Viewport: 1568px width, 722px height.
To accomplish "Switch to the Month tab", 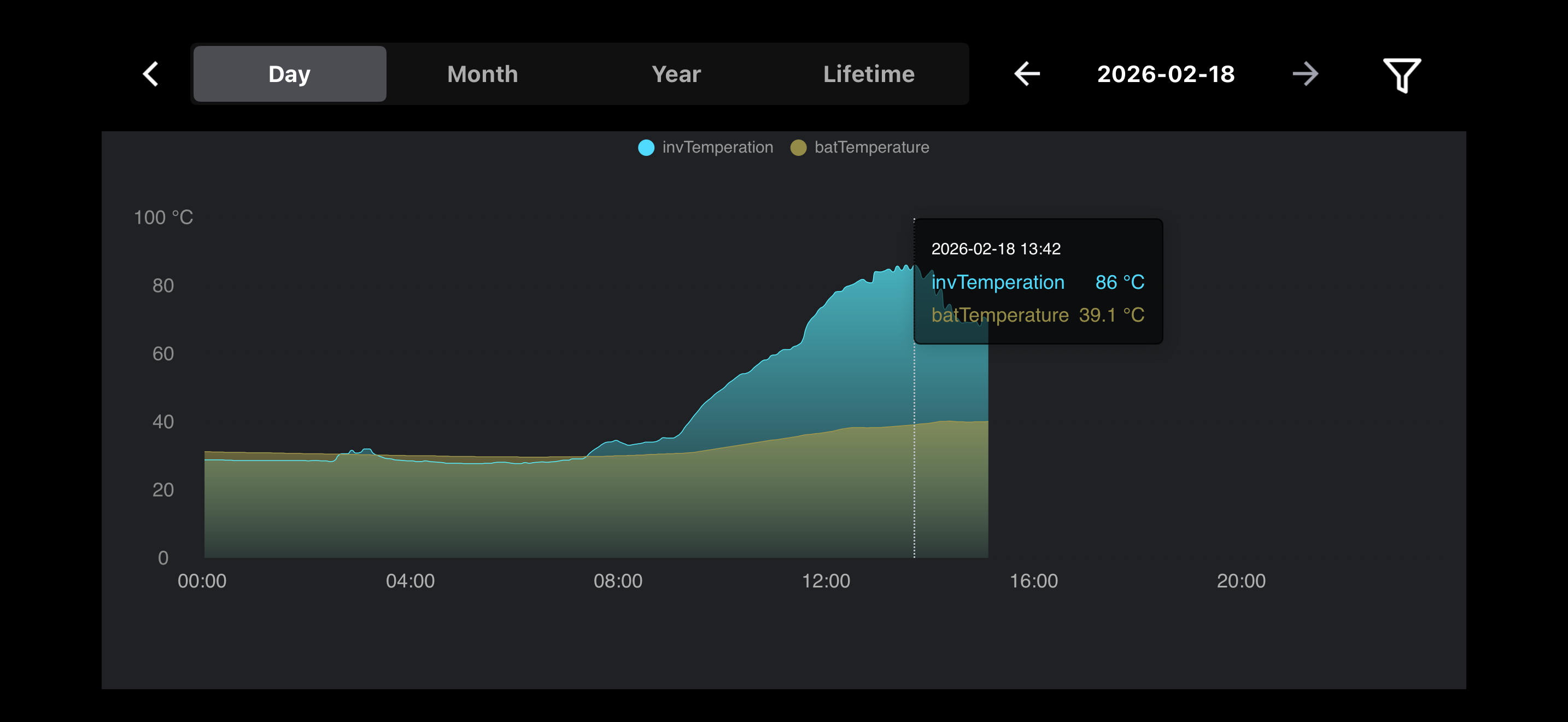I will pos(482,74).
